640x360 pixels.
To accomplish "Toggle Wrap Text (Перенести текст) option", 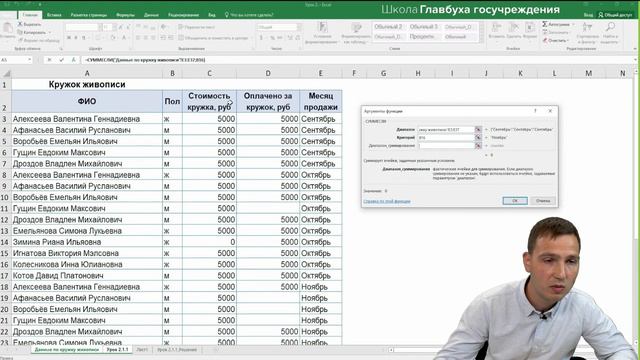I will [x=197, y=27].
